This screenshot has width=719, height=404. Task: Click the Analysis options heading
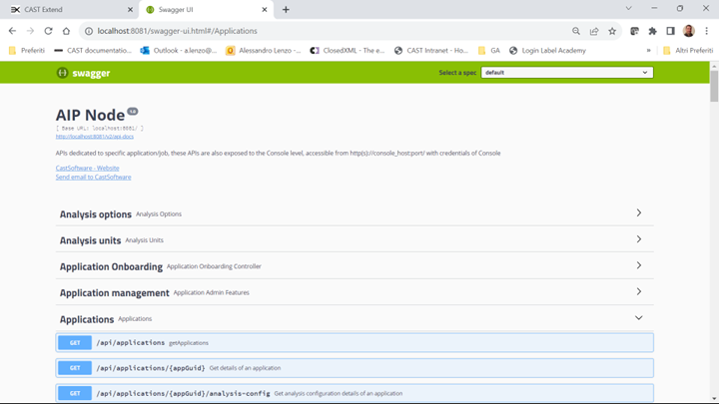(95, 214)
